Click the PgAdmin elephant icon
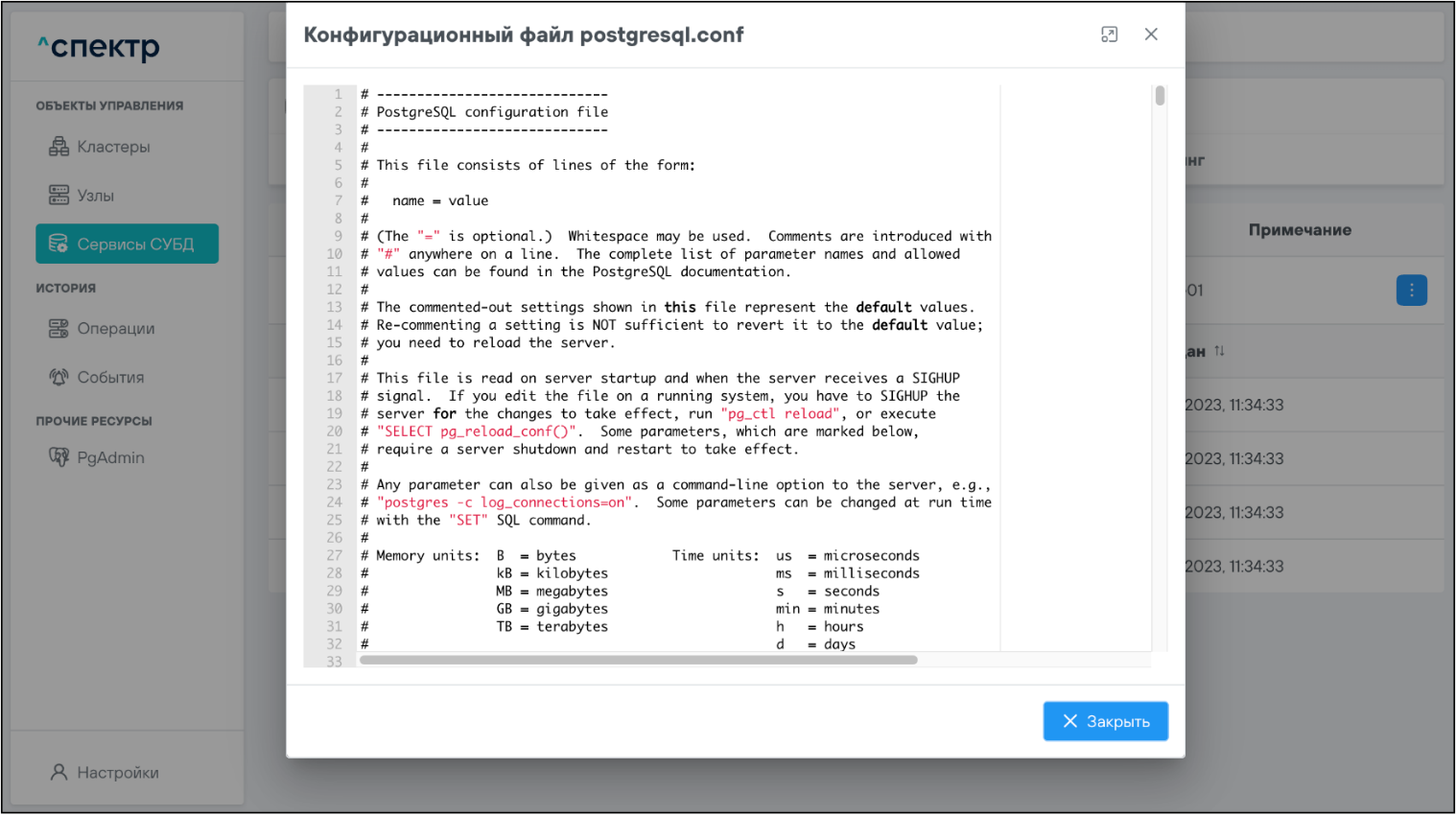 (x=59, y=457)
